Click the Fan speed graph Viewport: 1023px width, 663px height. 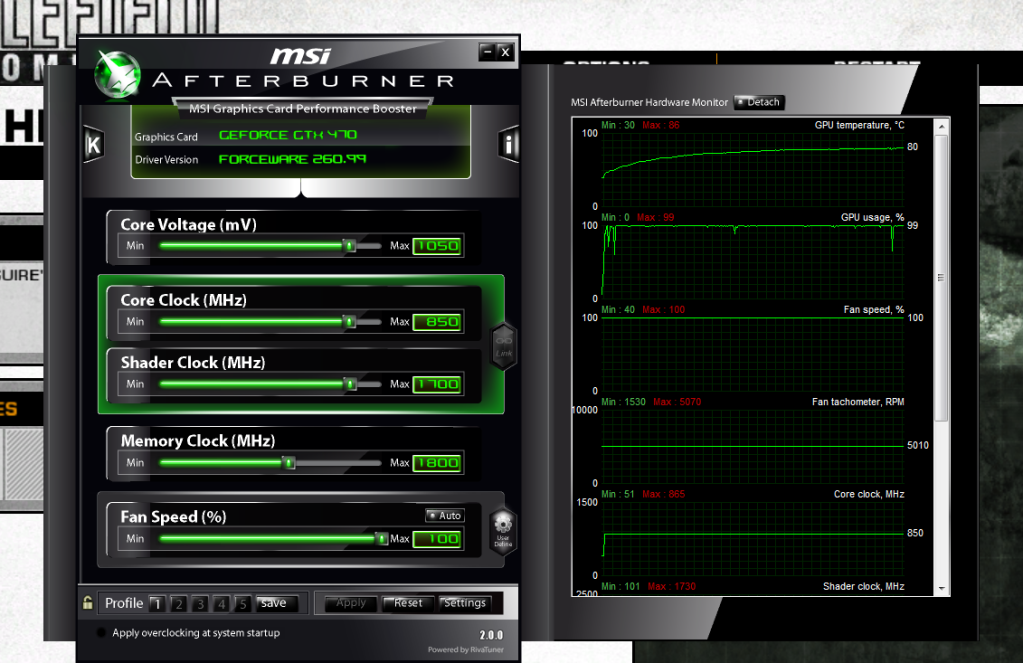752,354
